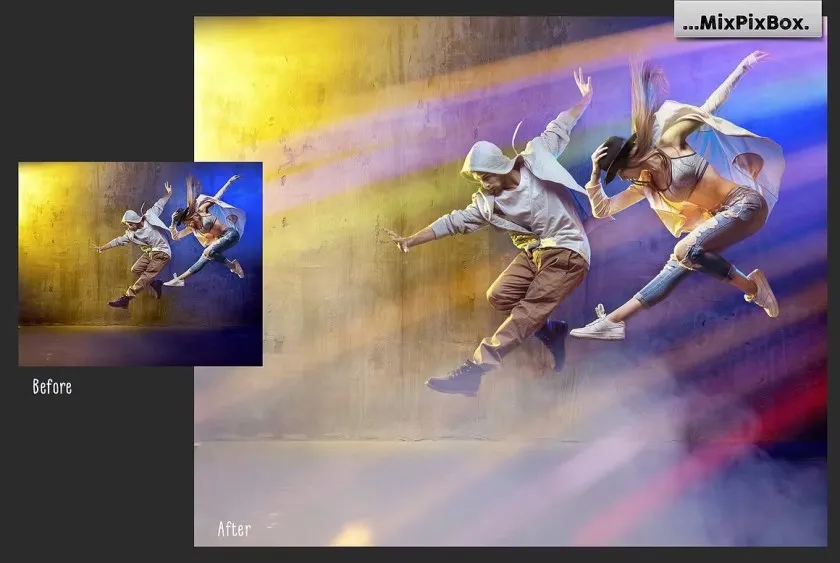Image resolution: width=840 pixels, height=563 pixels.
Task: Click the female dancer's front white sneaker
Action: click(598, 324)
